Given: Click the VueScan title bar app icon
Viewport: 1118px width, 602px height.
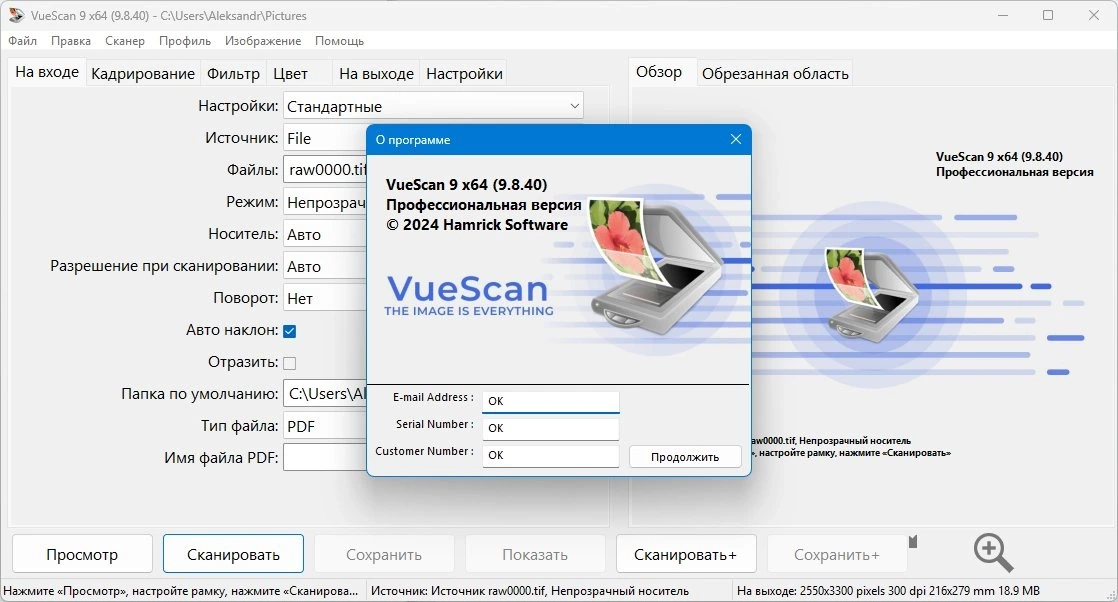Looking at the screenshot, I should (16, 15).
